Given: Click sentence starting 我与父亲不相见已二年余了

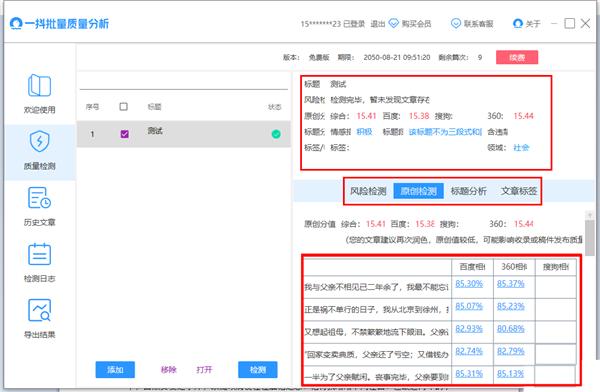Looking at the screenshot, I should pos(377,287).
